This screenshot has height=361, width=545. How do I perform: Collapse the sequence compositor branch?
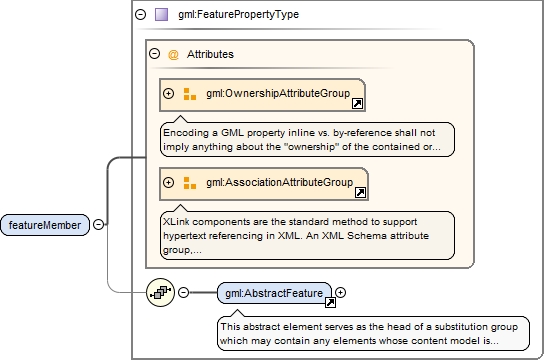coord(184,293)
